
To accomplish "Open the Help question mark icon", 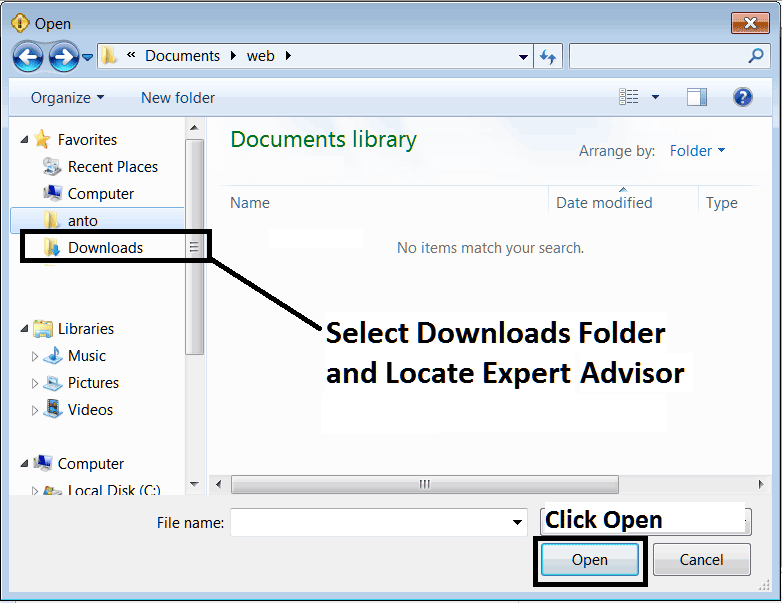I will click(743, 97).
